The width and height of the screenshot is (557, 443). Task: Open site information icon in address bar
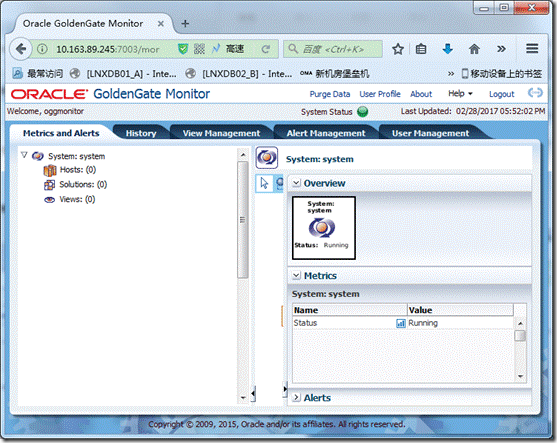point(42,49)
